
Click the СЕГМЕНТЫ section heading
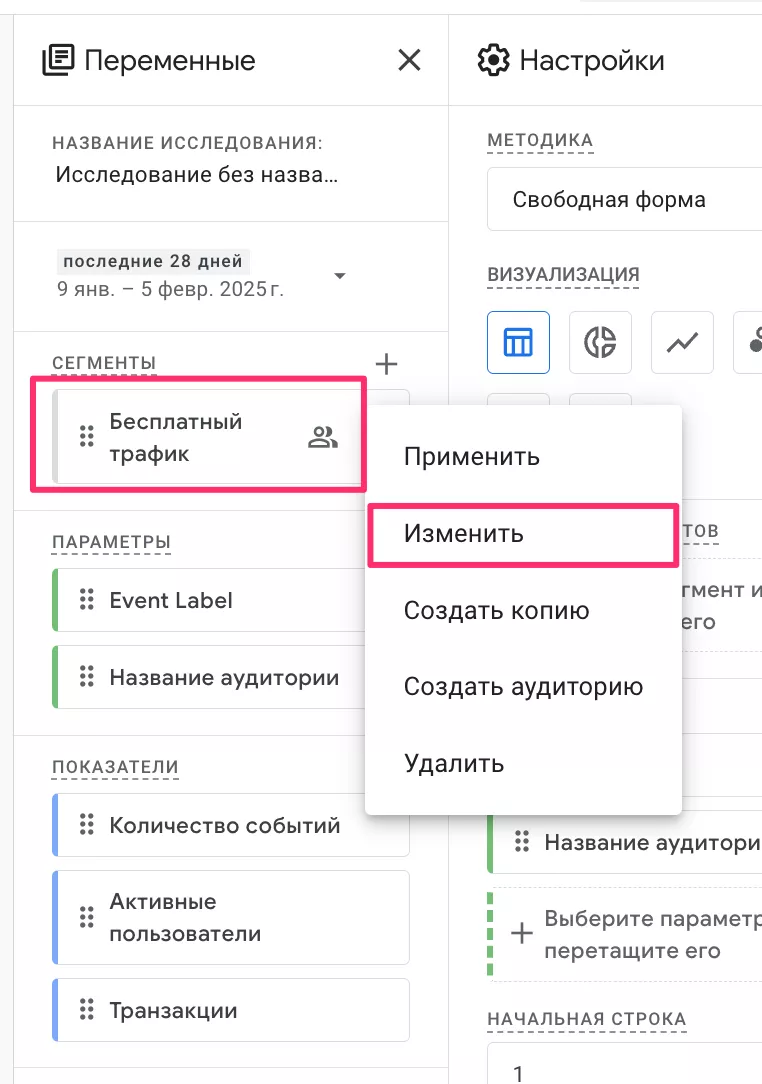[x=104, y=363]
